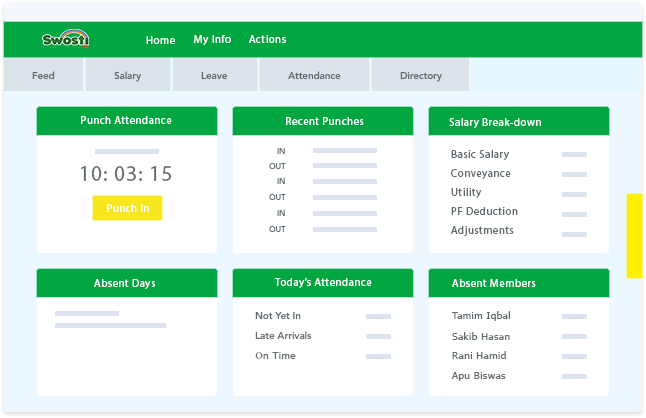Switch to the Leave tab
This screenshot has width=646, height=418.
tap(215, 75)
